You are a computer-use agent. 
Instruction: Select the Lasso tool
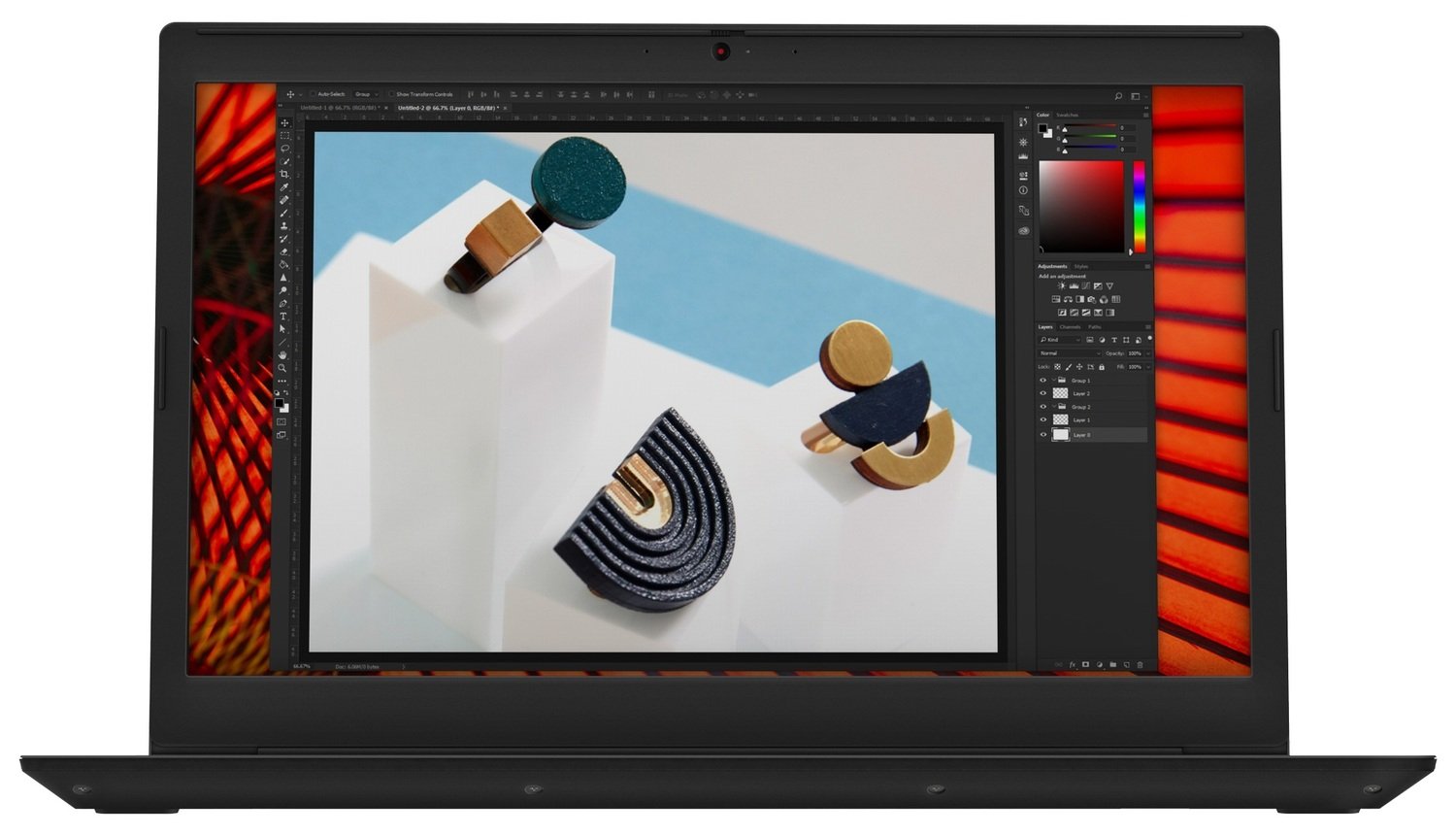coord(284,149)
